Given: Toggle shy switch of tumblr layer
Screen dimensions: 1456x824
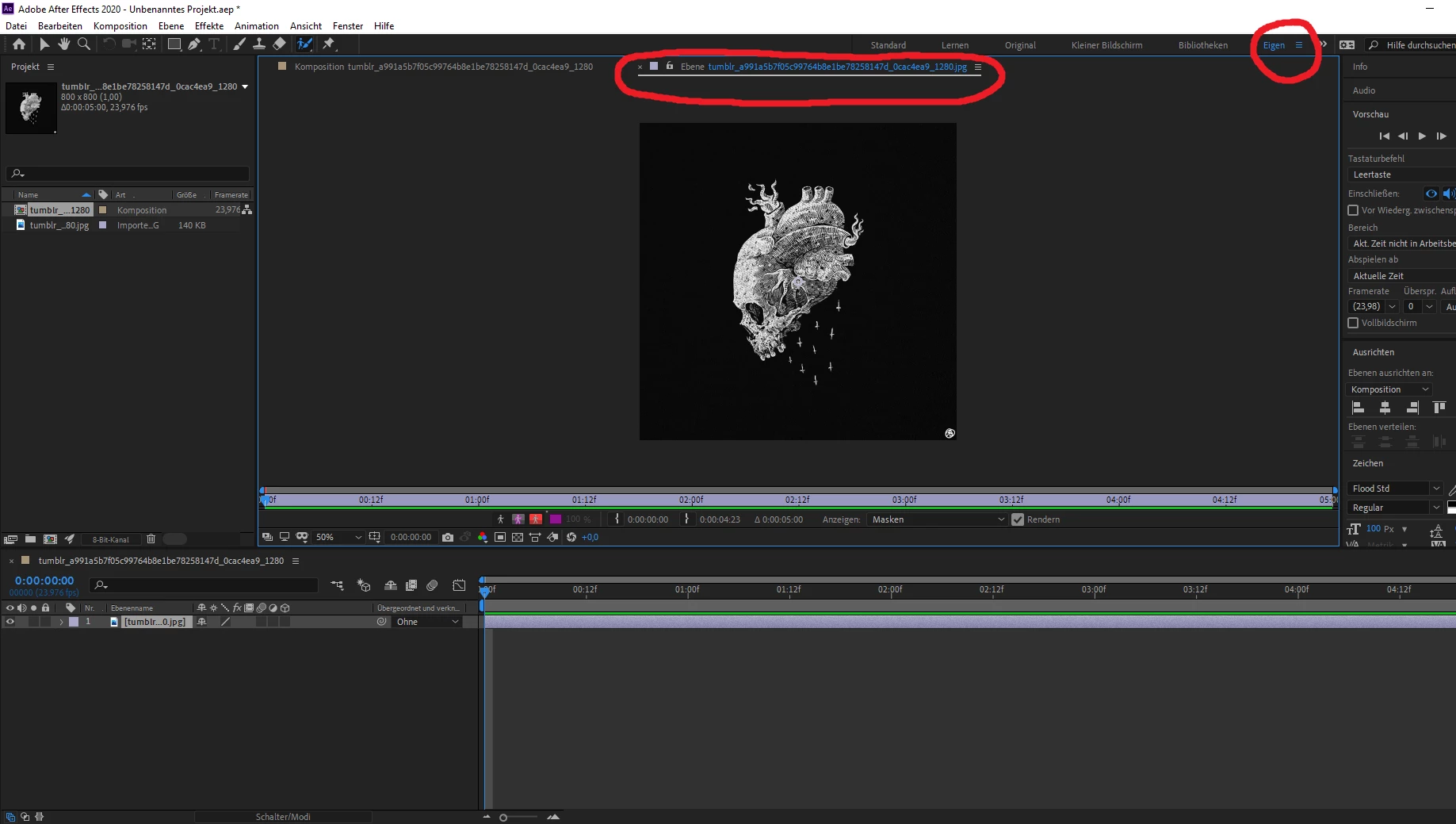Looking at the screenshot, I should pos(201,622).
